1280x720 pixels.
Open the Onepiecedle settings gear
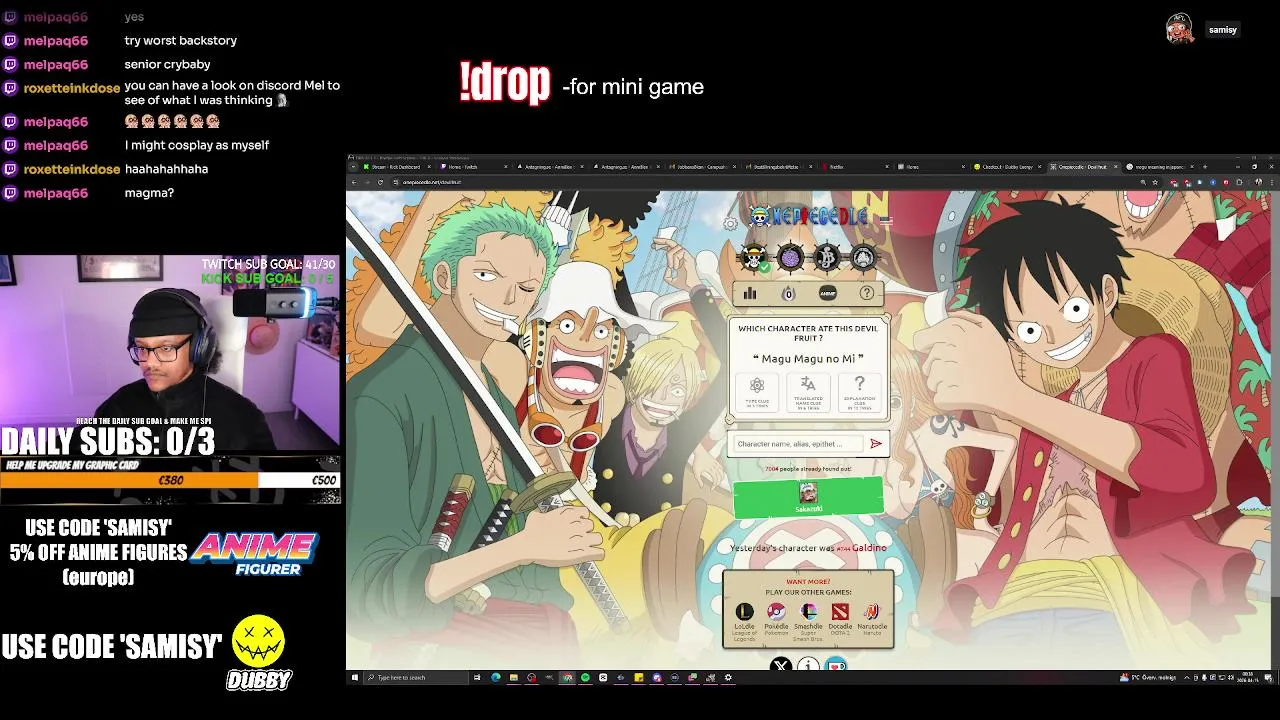[x=731, y=223]
